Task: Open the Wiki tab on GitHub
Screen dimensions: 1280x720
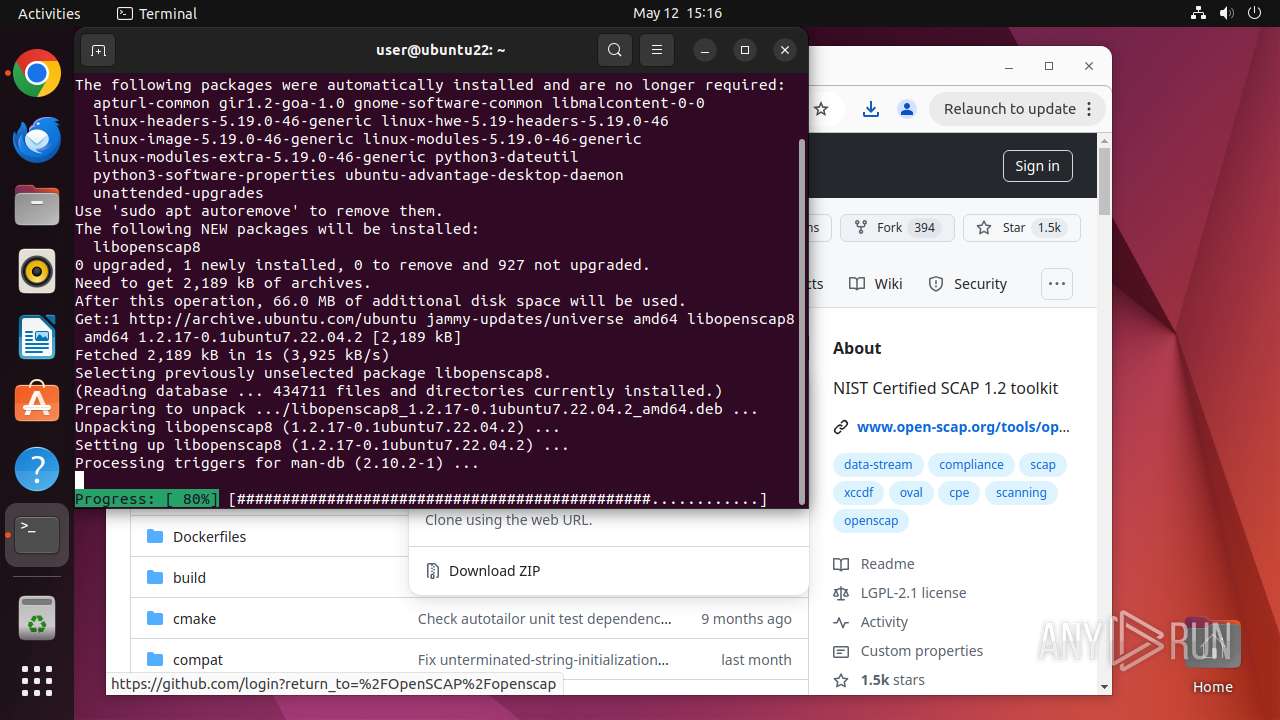Action: [876, 284]
